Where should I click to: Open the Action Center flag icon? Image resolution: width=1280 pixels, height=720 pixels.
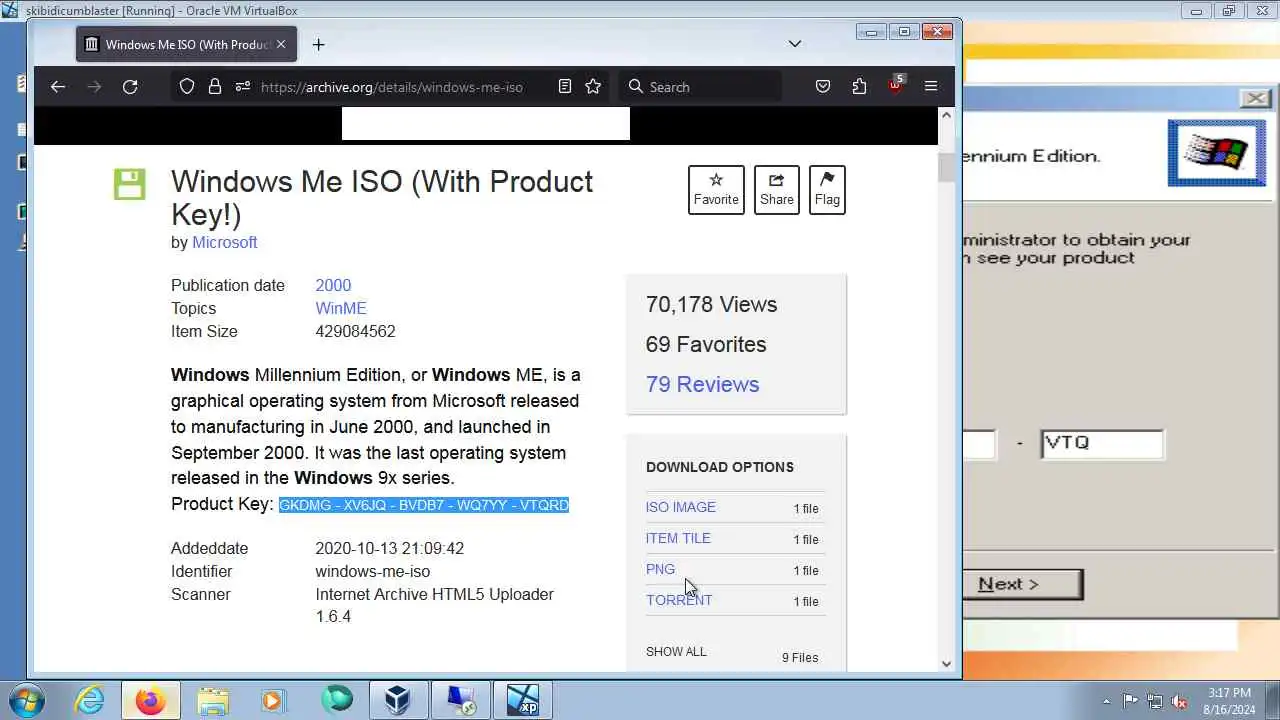1130,701
